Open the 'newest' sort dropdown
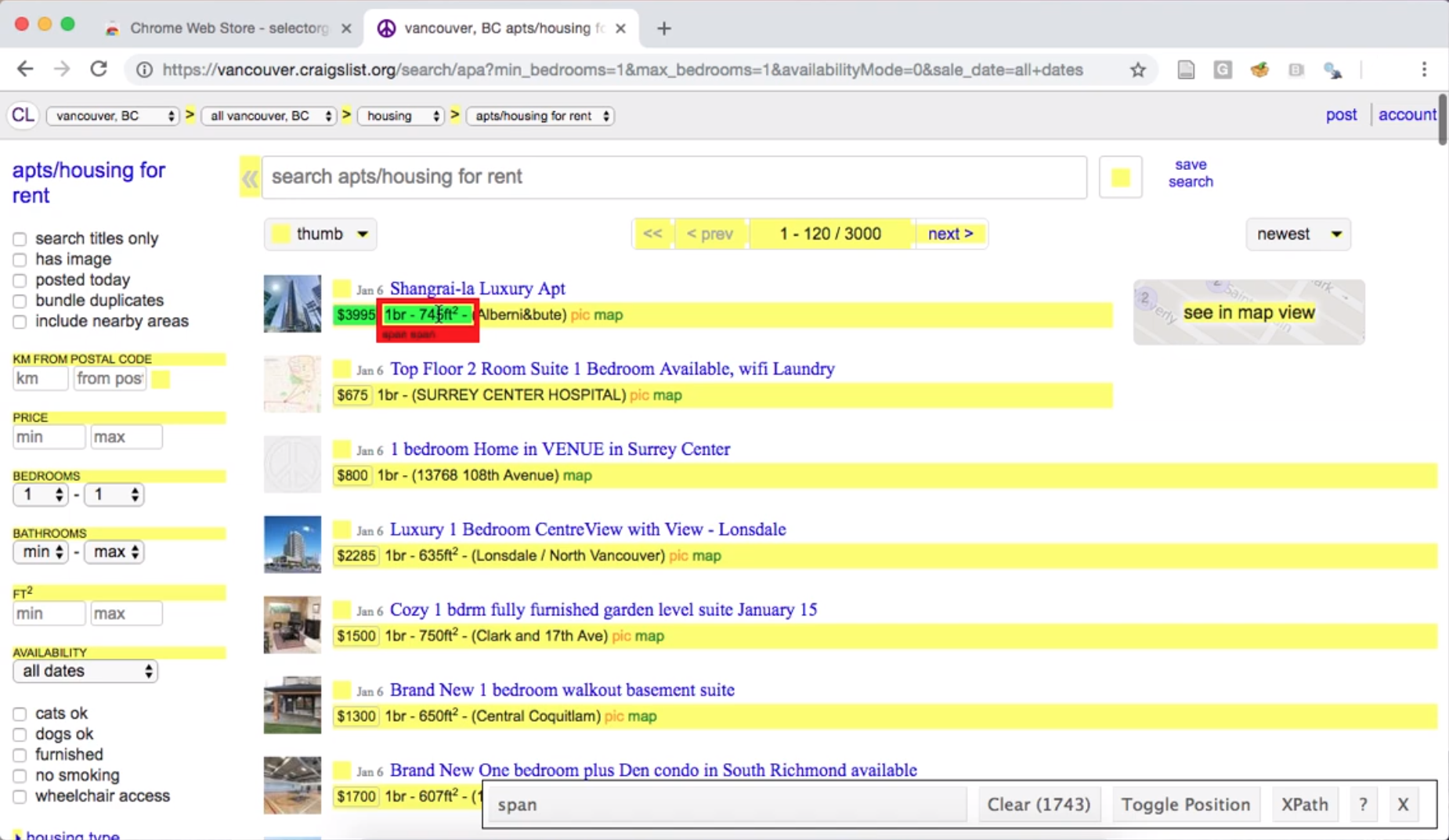 click(1298, 234)
